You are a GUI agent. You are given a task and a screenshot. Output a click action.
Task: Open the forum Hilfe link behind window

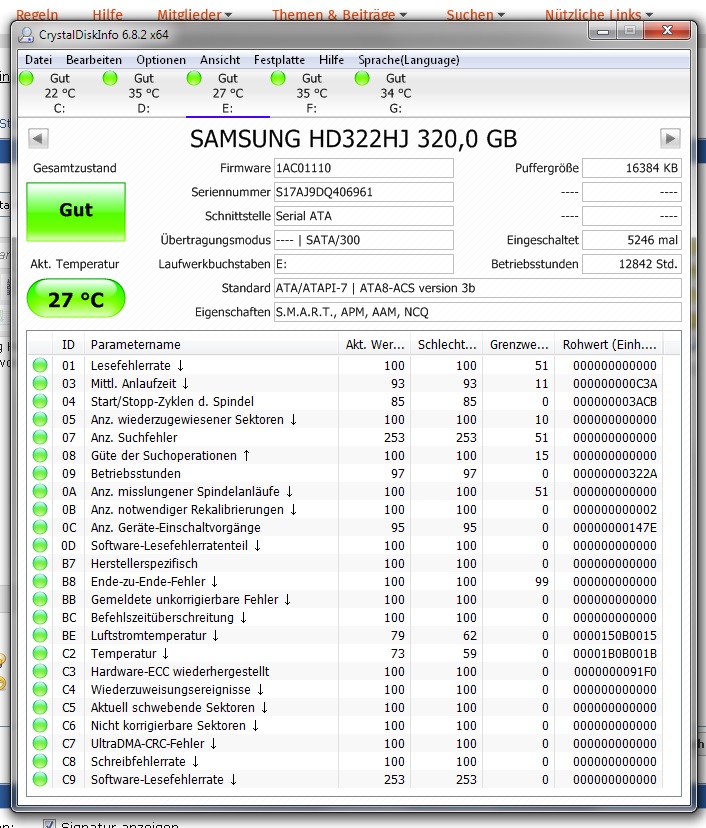107,14
